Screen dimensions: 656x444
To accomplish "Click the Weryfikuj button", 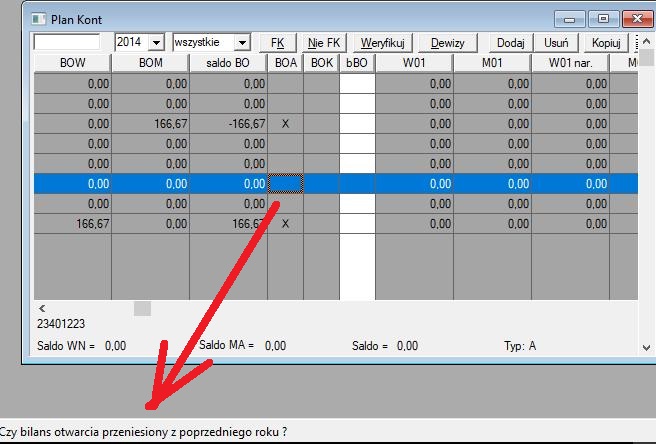I will coord(382,43).
